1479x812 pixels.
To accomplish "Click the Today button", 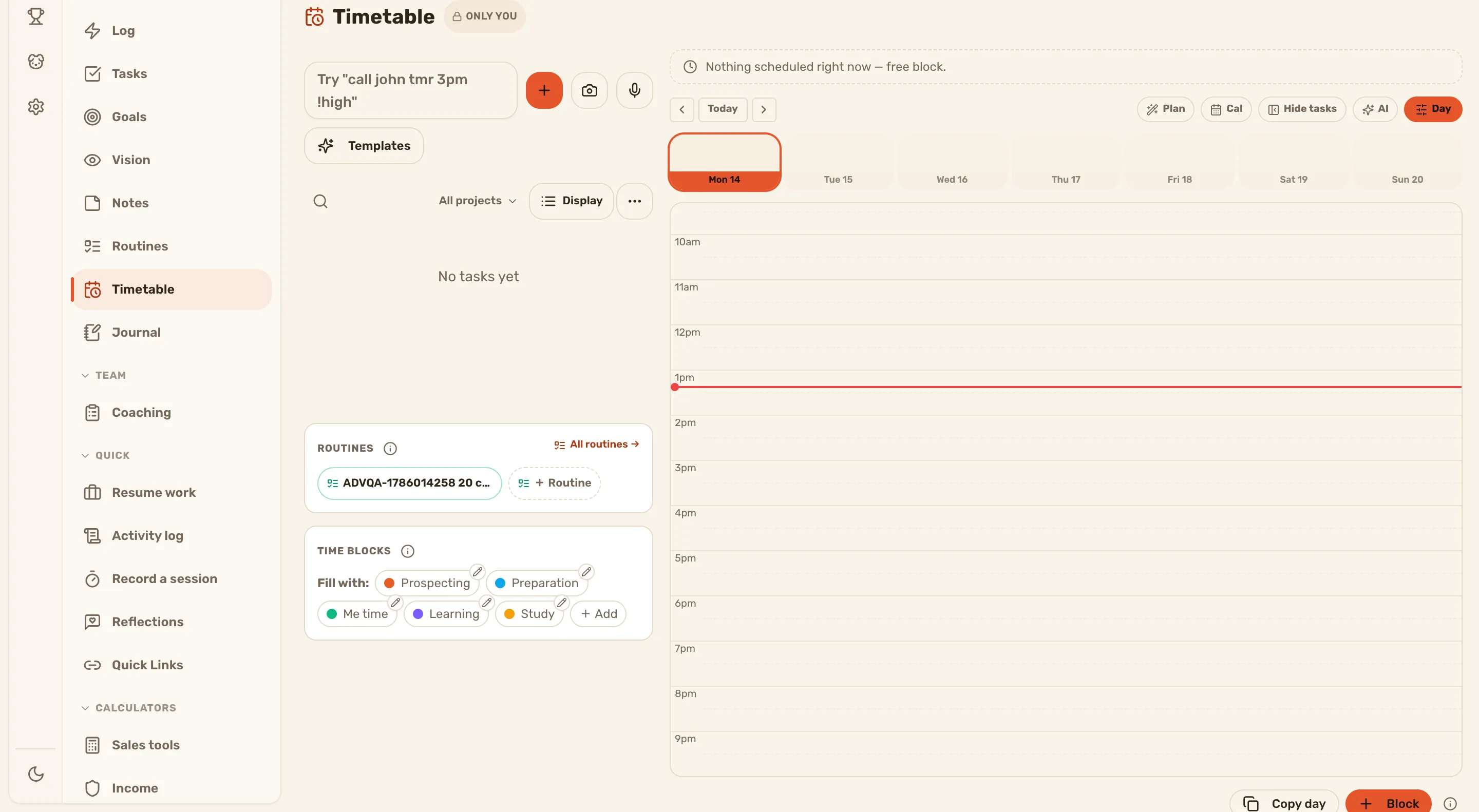I will pos(722,109).
